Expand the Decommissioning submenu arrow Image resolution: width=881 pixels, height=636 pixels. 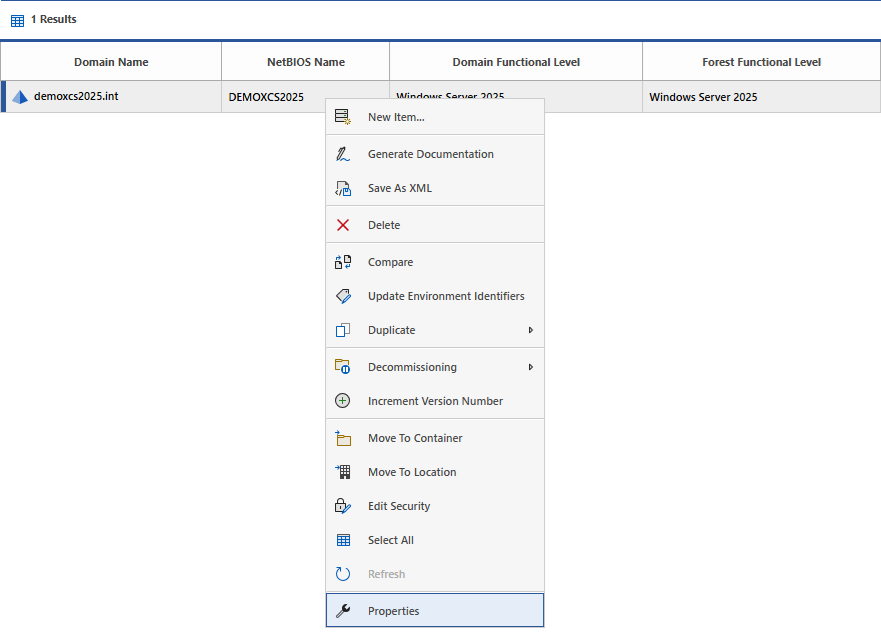pyautogui.click(x=530, y=367)
